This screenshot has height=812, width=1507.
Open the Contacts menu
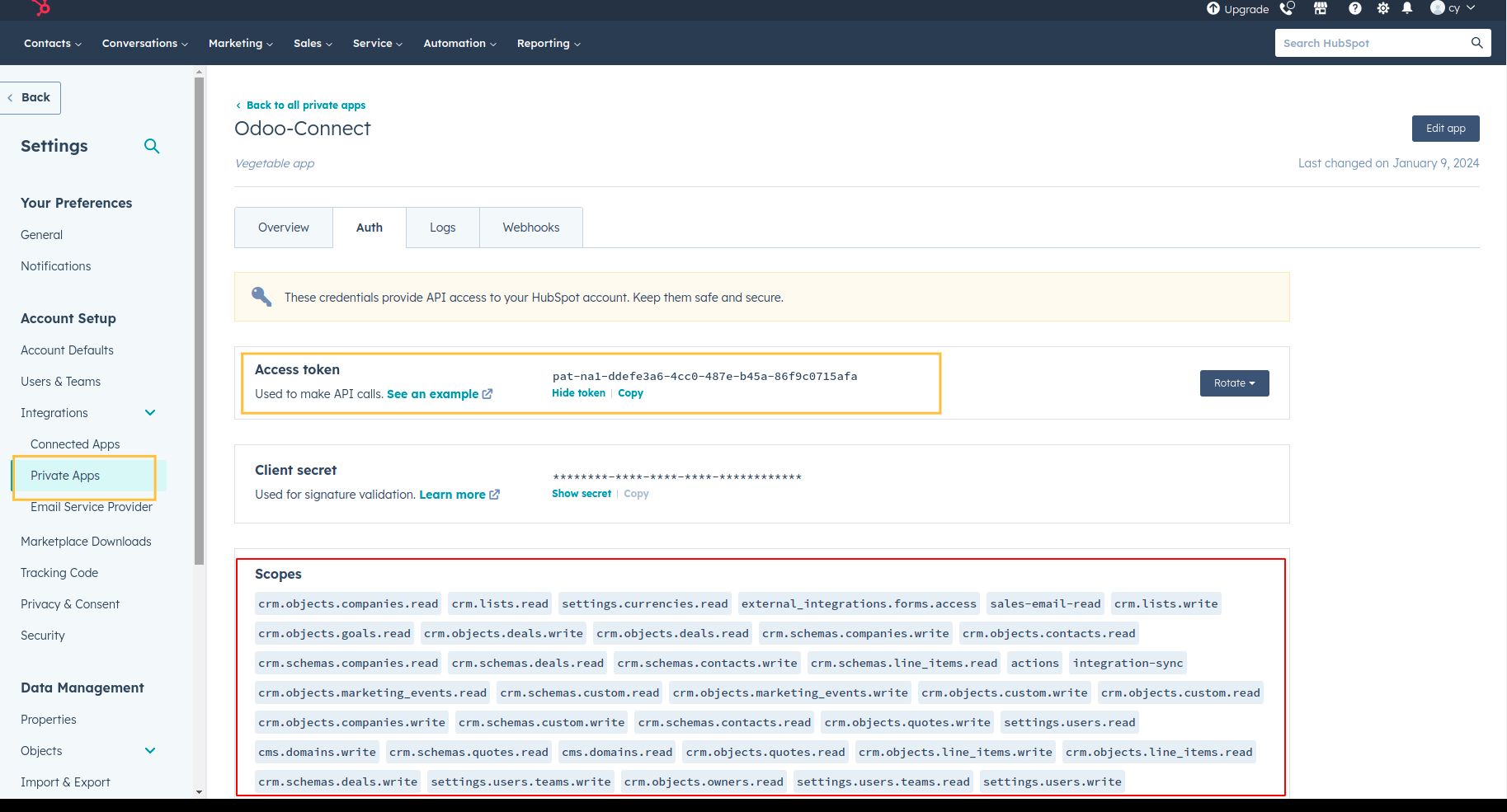(52, 44)
